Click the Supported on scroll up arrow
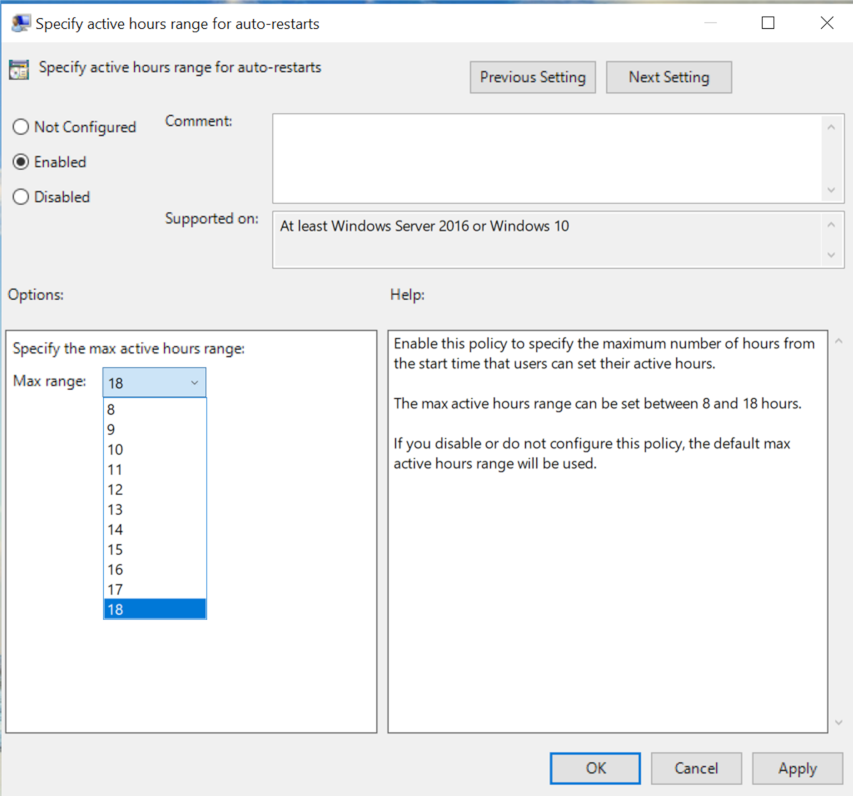 [x=831, y=225]
